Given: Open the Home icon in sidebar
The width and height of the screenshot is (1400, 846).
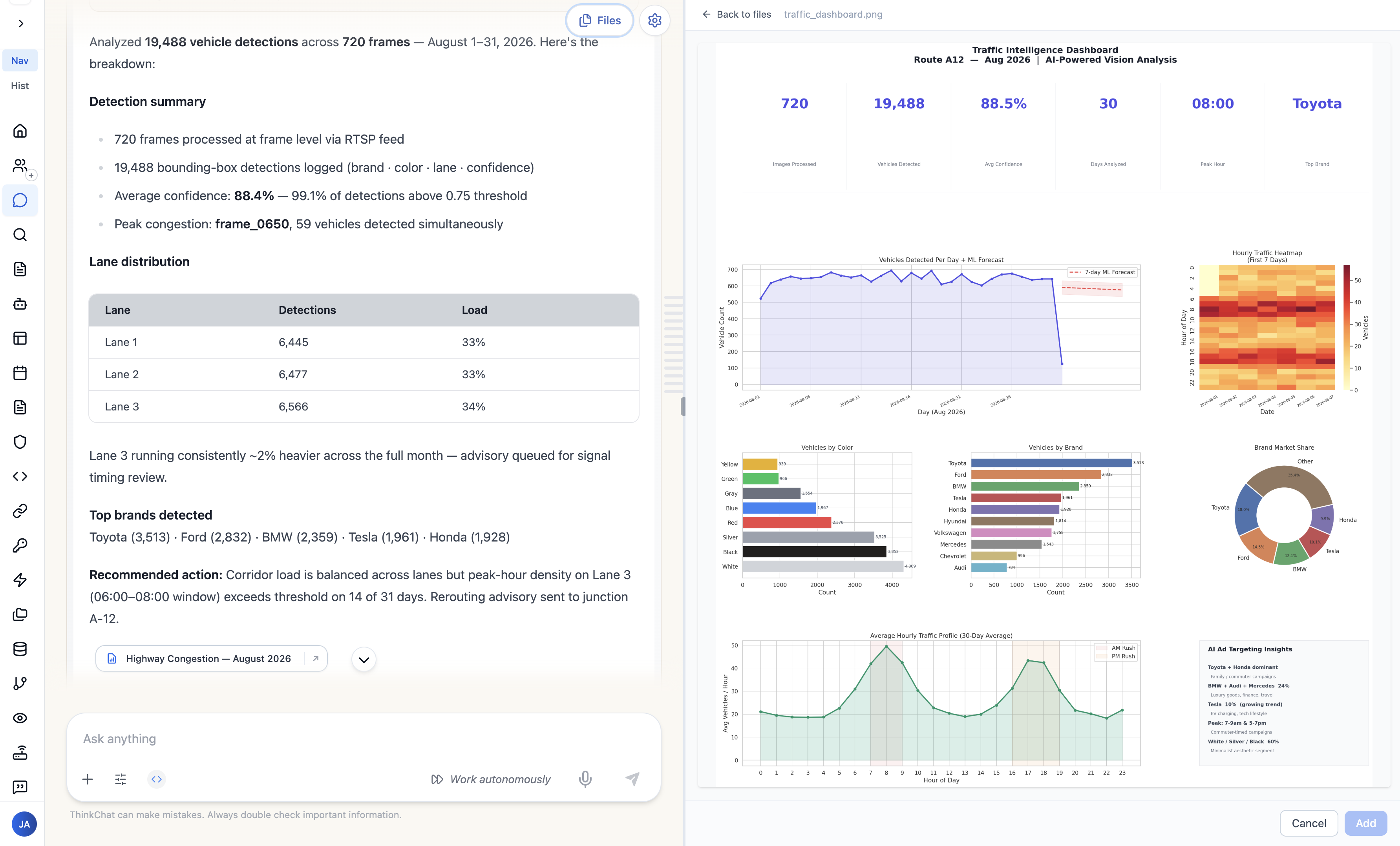Looking at the screenshot, I should 20,131.
